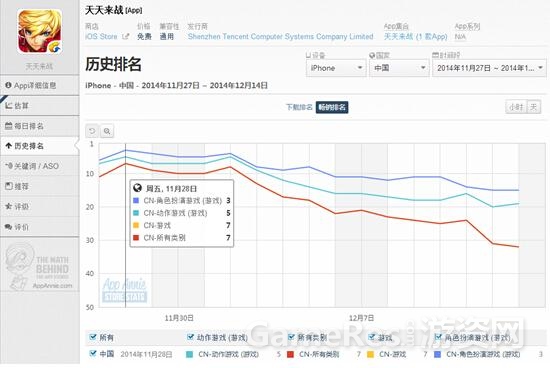Image resolution: width=550 pixels, height=368 pixels.
Task: Toggle the 游戏 checkbox
Action: click(x=372, y=337)
